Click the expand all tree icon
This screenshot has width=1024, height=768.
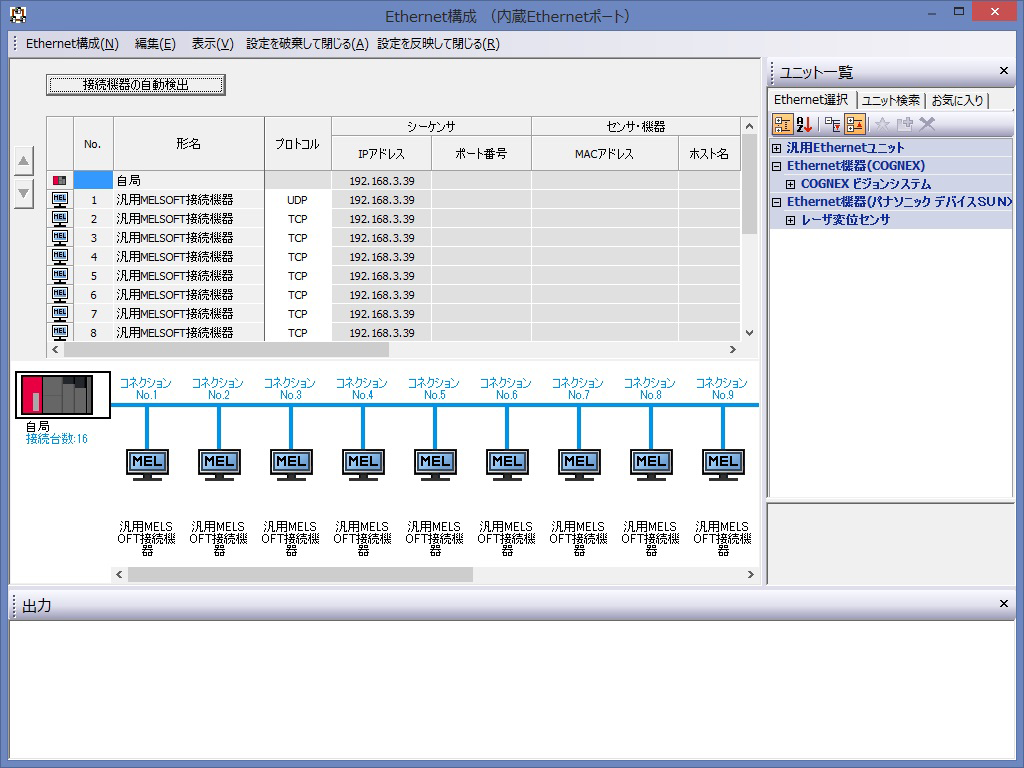point(832,124)
